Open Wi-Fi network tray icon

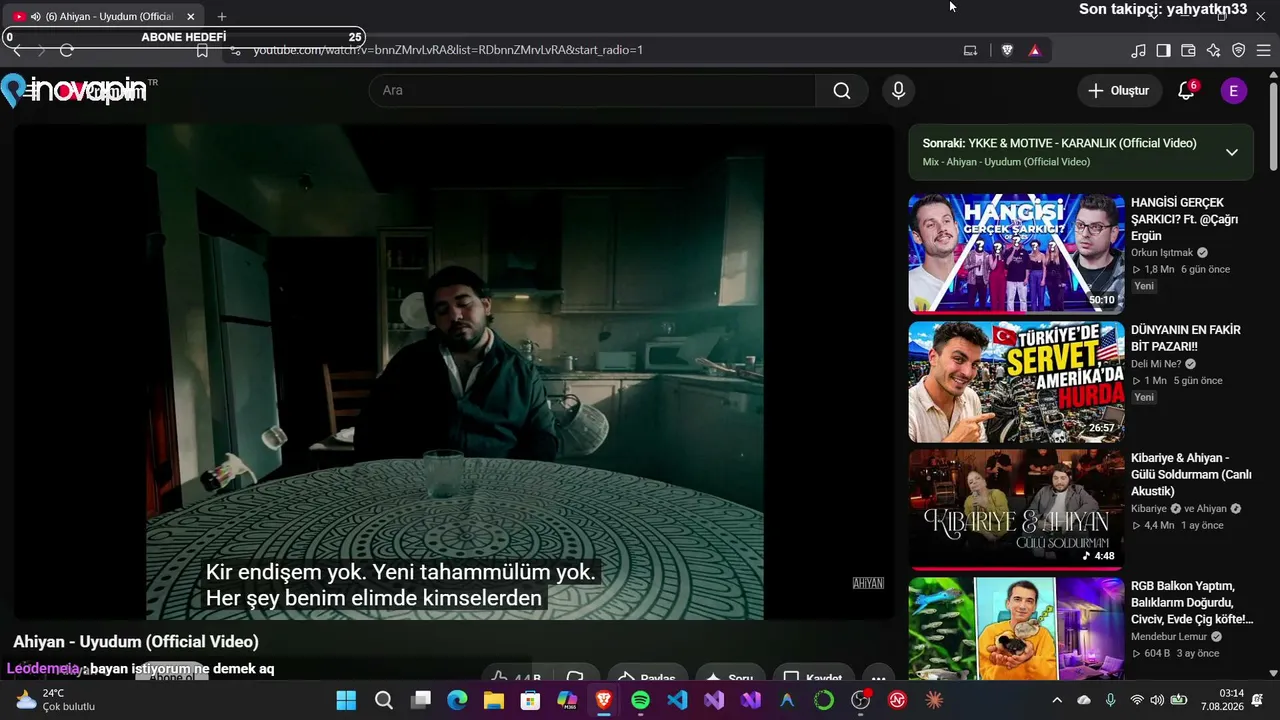1137,700
